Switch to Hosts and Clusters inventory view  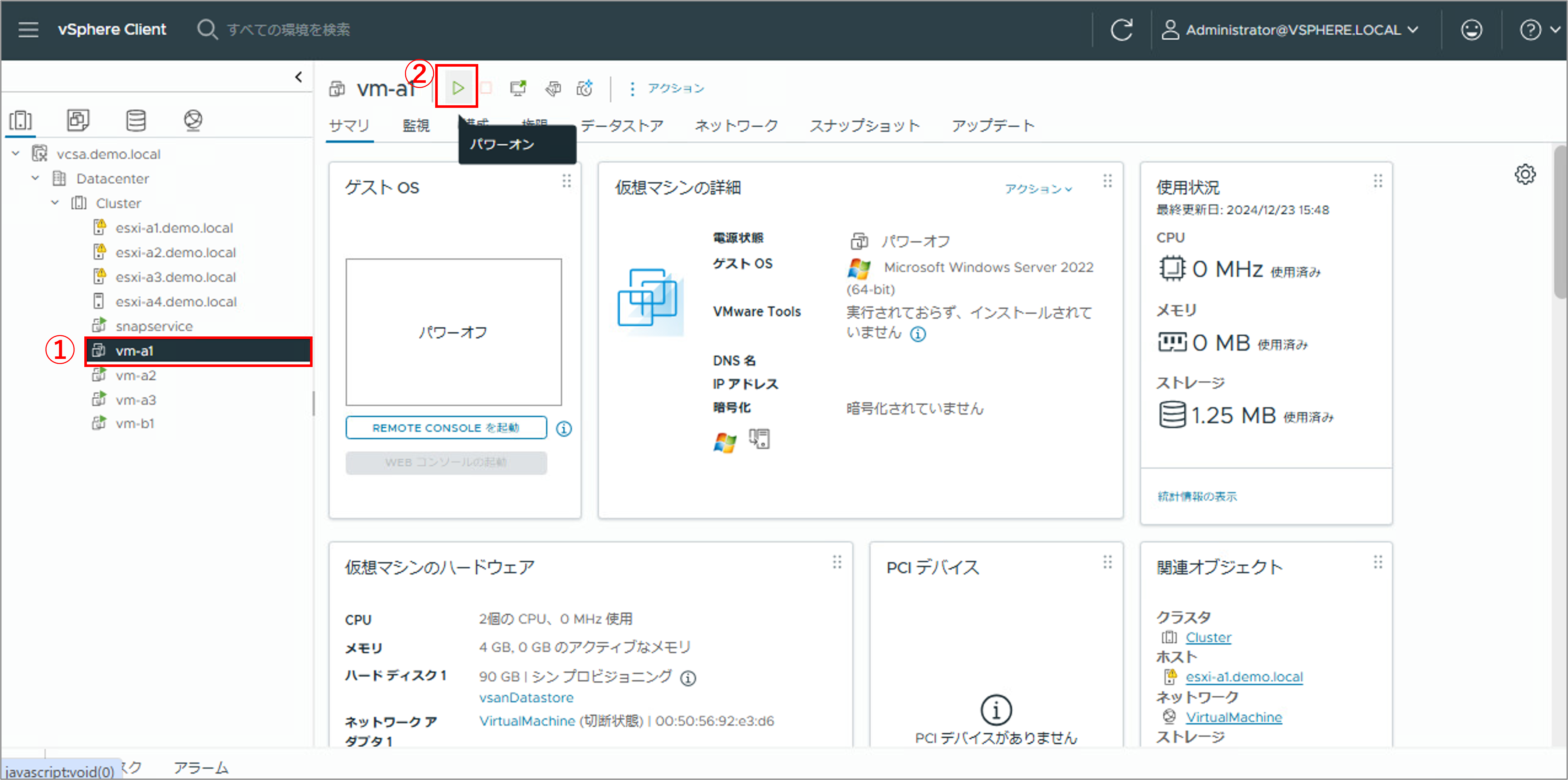(21, 120)
